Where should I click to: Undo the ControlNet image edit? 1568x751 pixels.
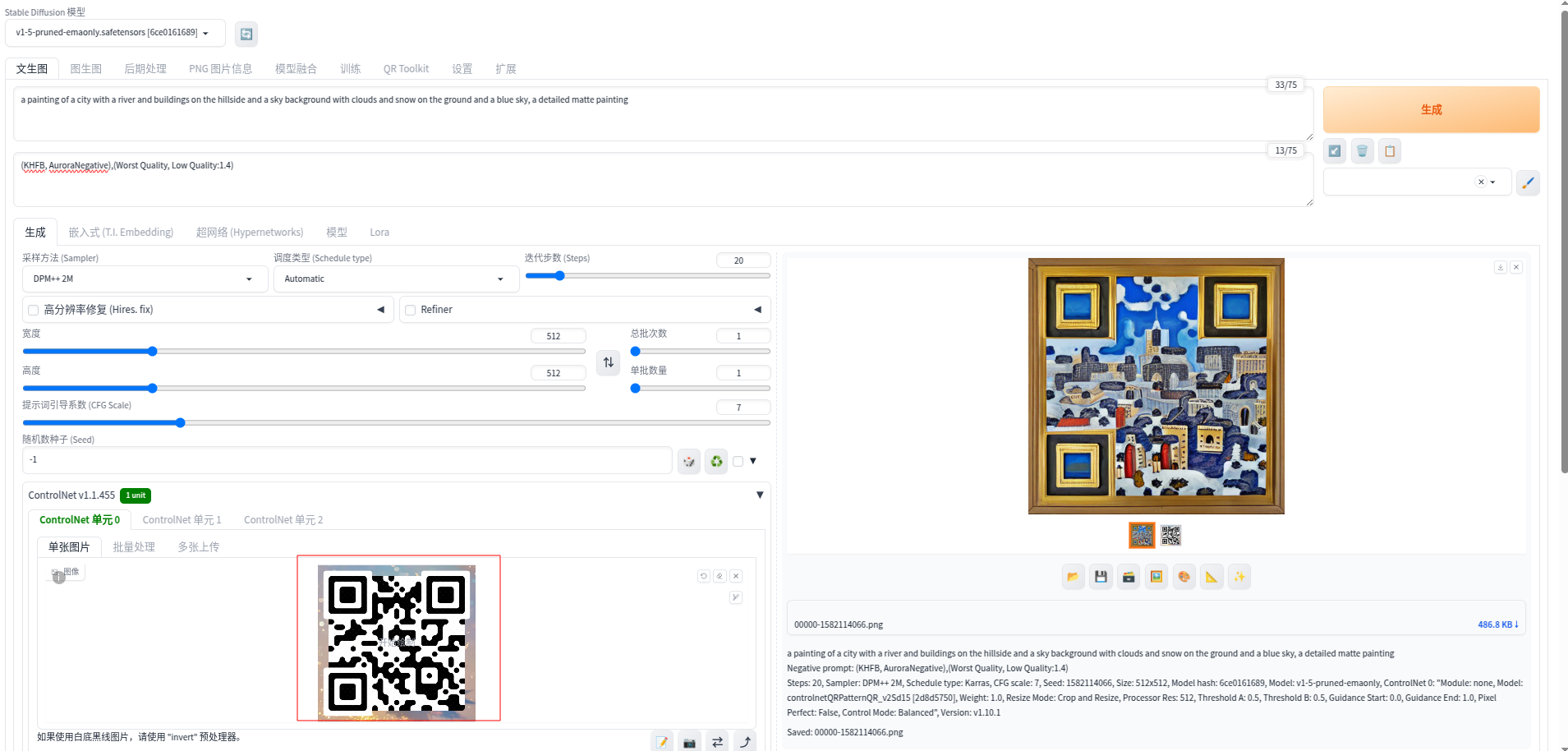[704, 576]
